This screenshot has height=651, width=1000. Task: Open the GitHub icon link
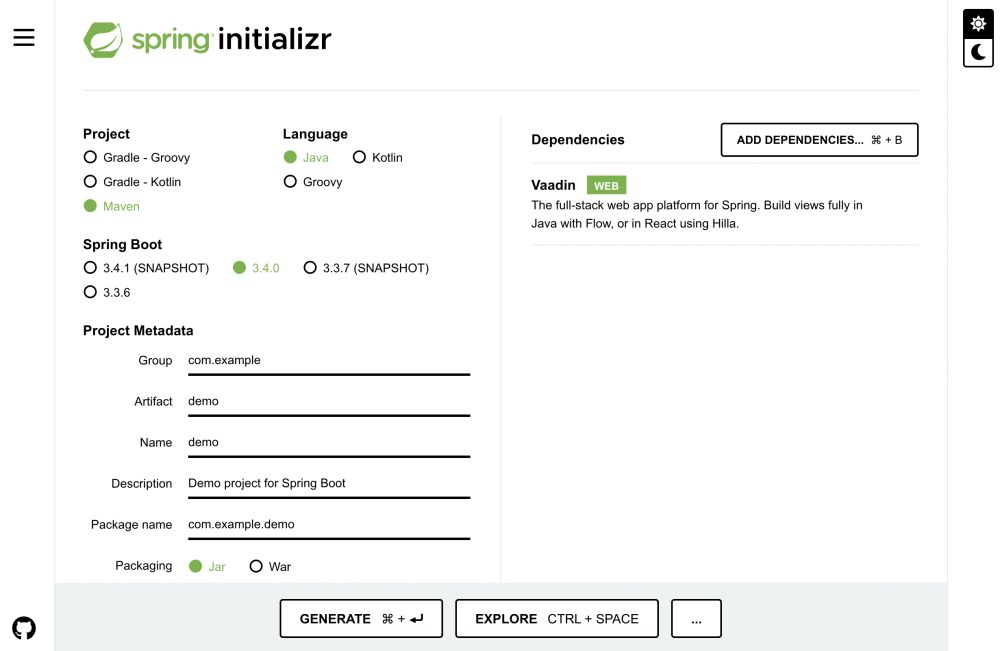pyautogui.click(x=24, y=628)
